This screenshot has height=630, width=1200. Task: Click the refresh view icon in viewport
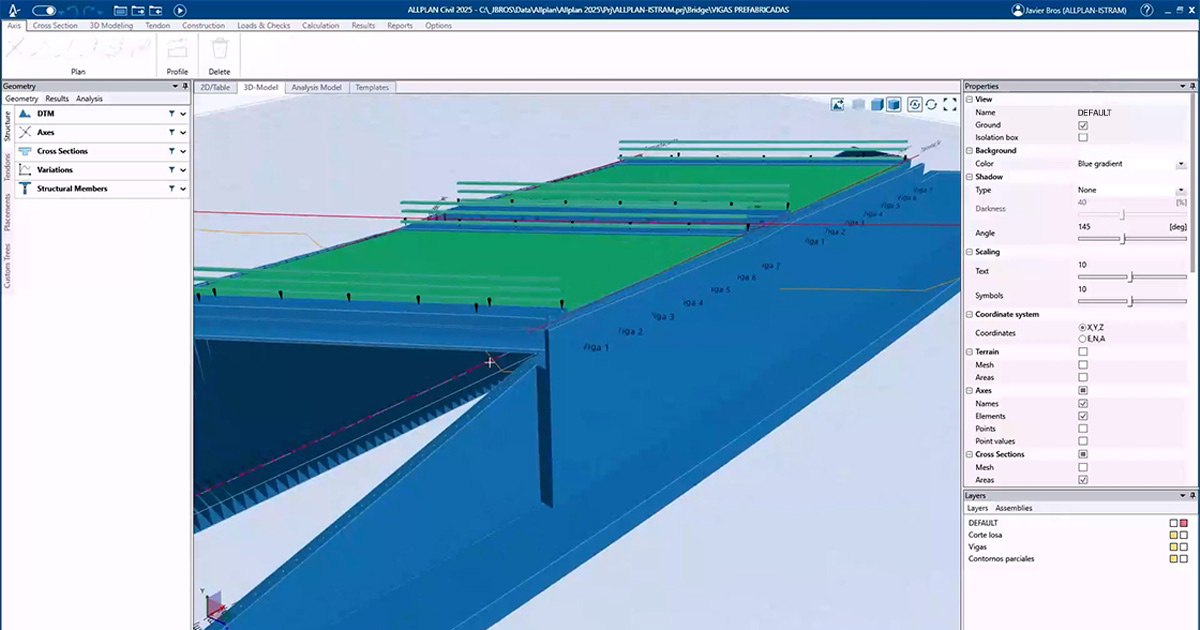931,104
